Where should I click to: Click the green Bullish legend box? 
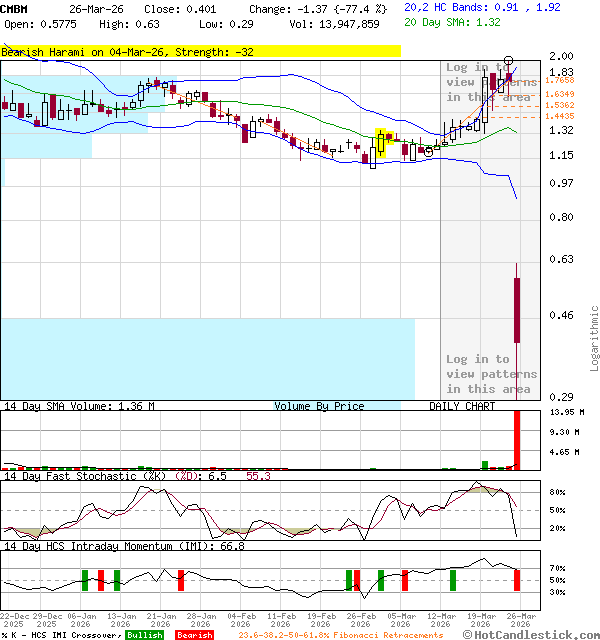144,635
